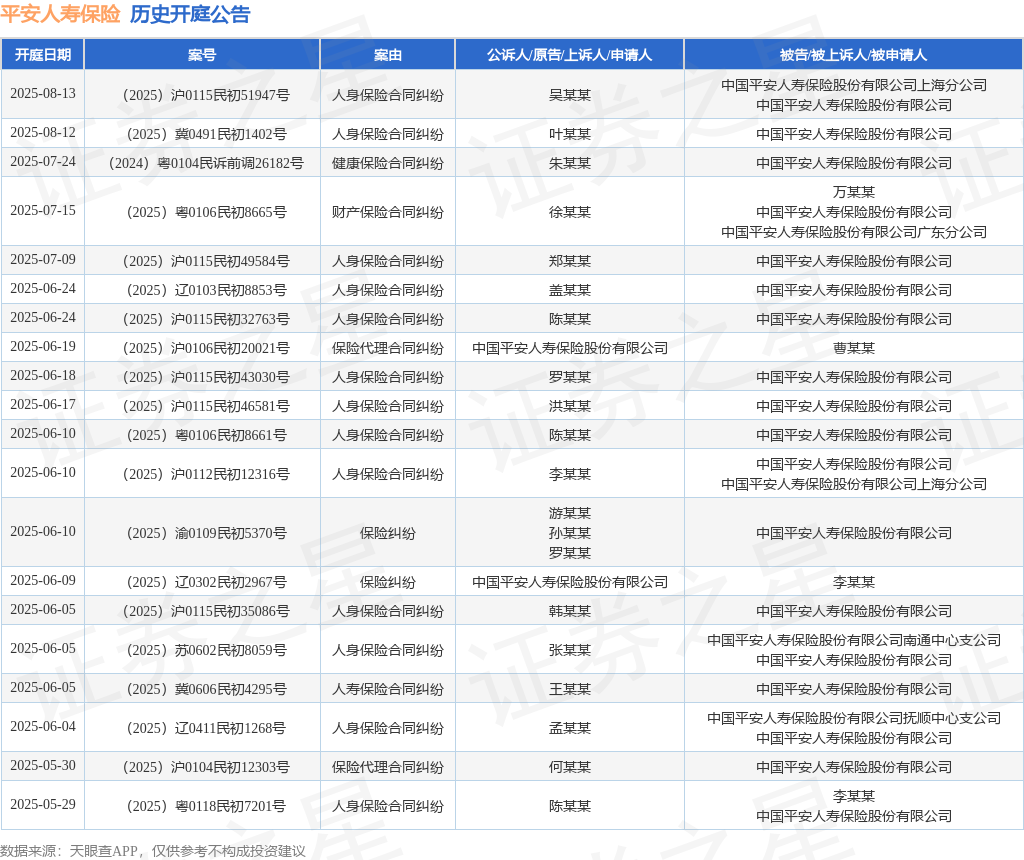Click cause 财产保险合同纠纷
Image resolution: width=1024 pixels, height=860 pixels.
[387, 212]
